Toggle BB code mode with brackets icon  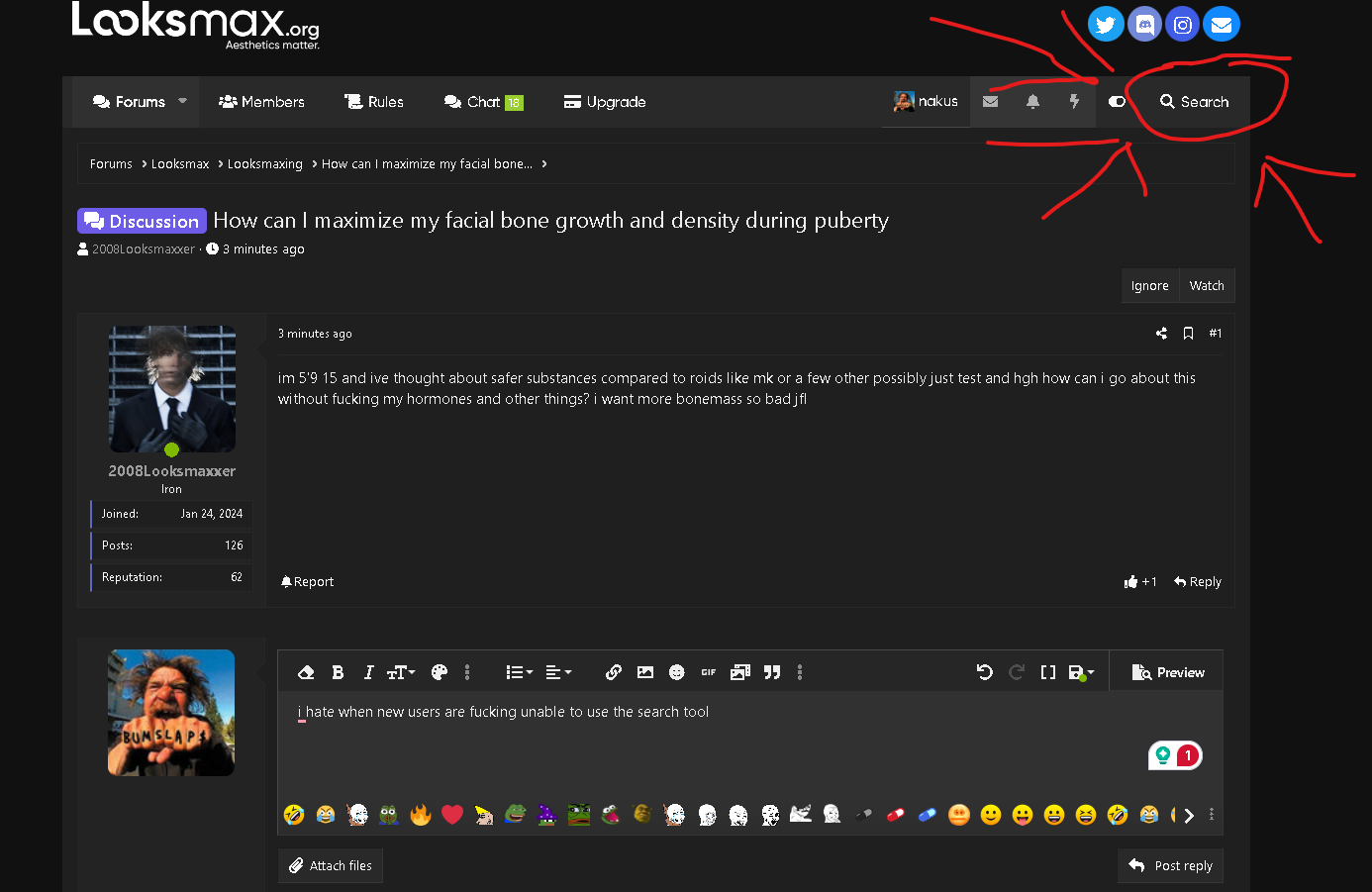pyautogui.click(x=1048, y=672)
